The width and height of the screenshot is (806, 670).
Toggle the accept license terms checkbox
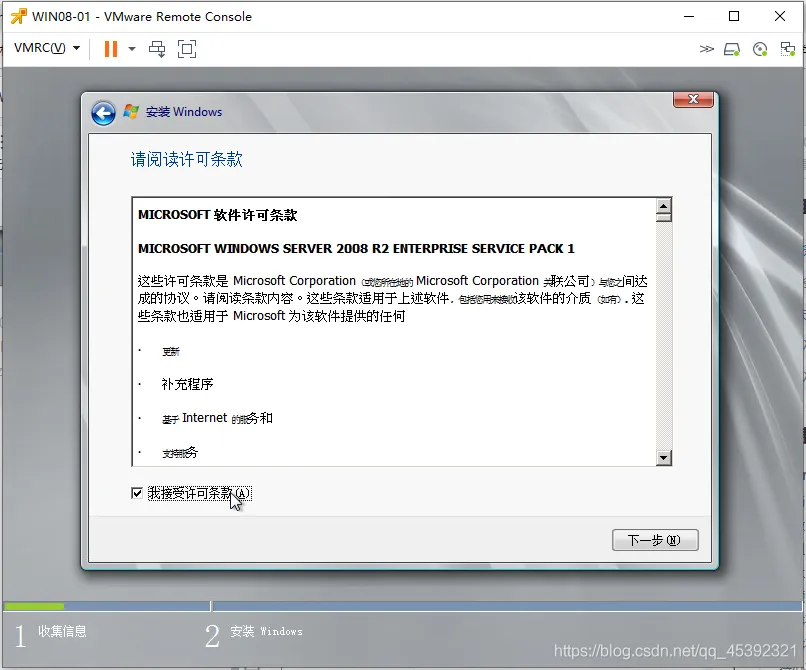[137, 493]
